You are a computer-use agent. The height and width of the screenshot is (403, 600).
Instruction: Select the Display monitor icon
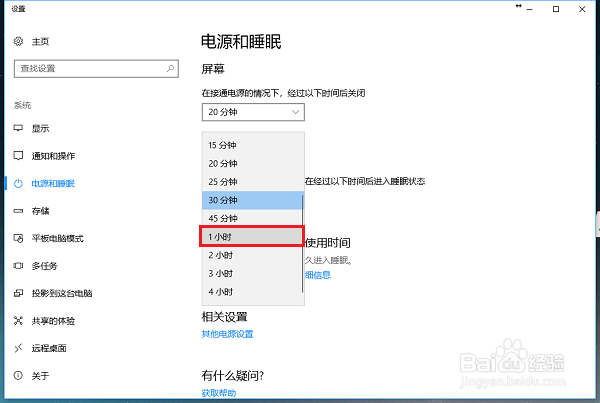(18, 128)
